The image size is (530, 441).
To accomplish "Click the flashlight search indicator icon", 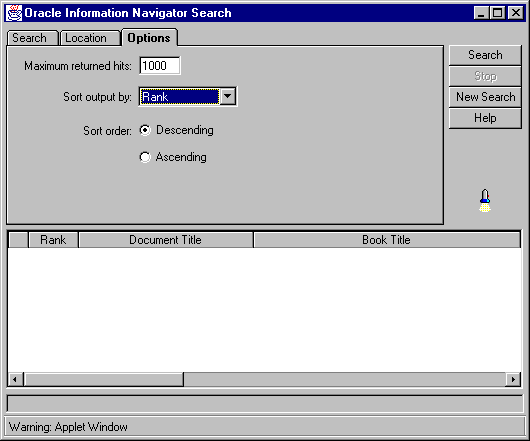I will point(485,200).
